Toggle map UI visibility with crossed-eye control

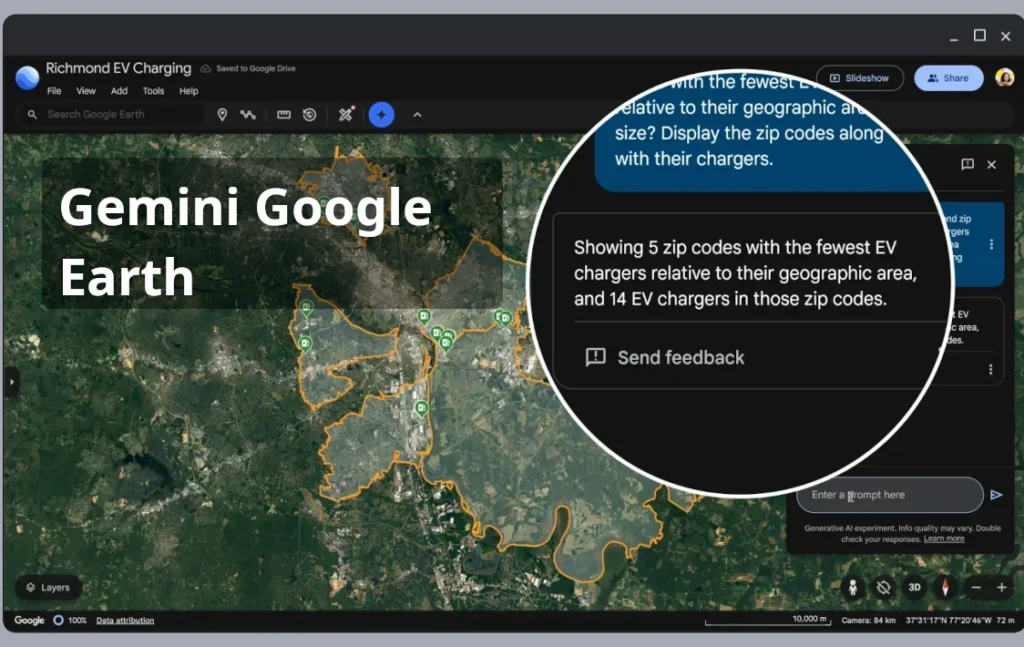click(884, 588)
